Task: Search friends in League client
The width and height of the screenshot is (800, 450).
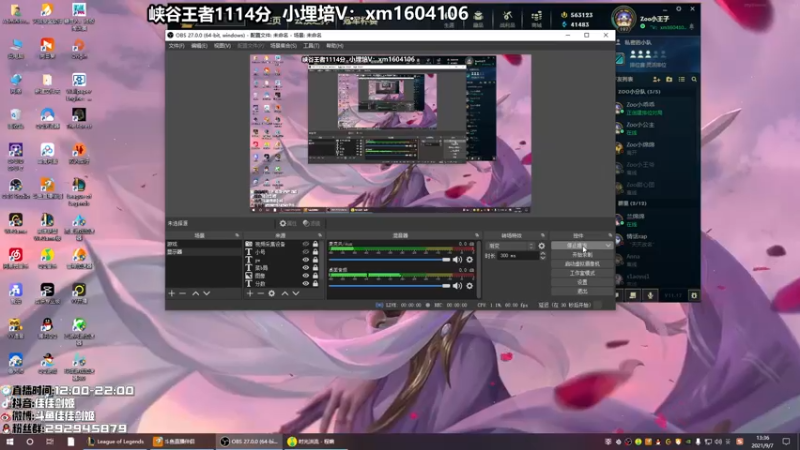Action: click(x=694, y=80)
